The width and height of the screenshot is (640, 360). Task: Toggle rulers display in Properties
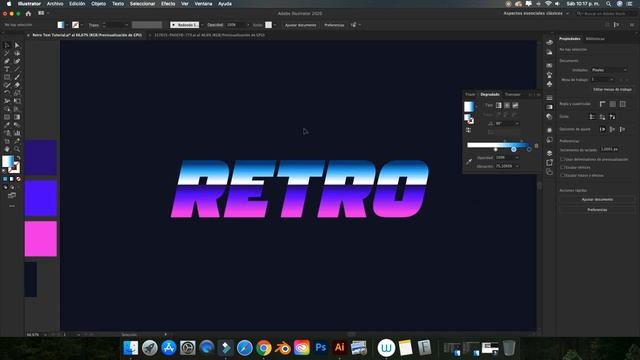click(602, 104)
